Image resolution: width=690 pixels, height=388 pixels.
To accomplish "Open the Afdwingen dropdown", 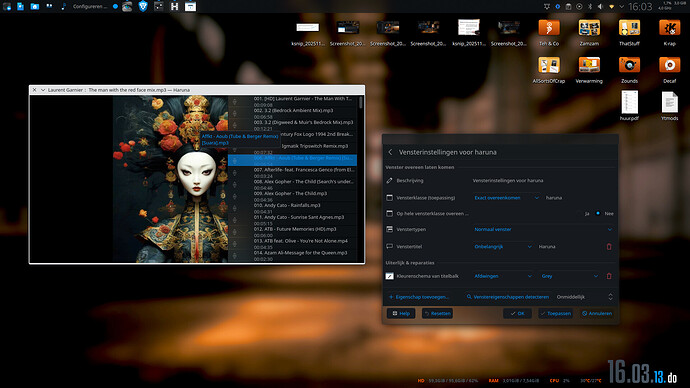I will tap(503, 276).
